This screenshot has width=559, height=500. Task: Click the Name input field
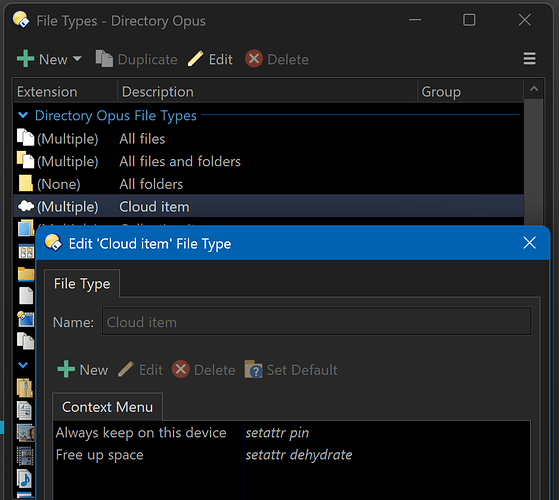pos(317,322)
